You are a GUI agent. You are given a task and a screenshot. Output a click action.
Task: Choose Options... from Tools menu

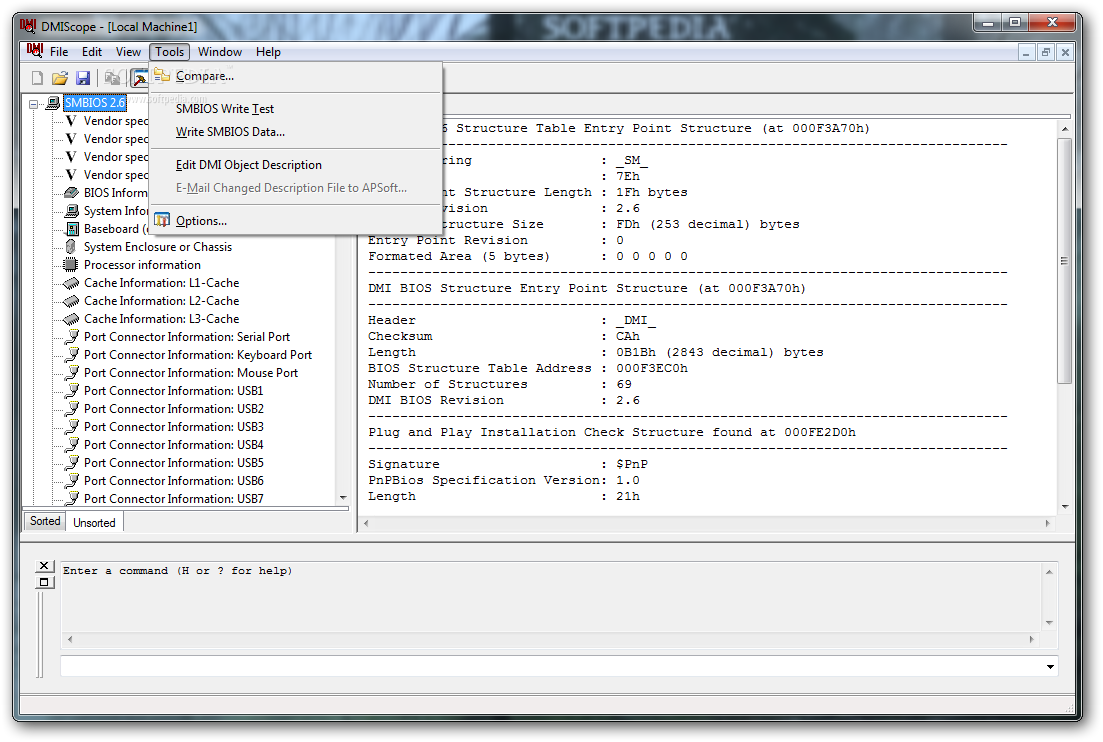[296, 221]
